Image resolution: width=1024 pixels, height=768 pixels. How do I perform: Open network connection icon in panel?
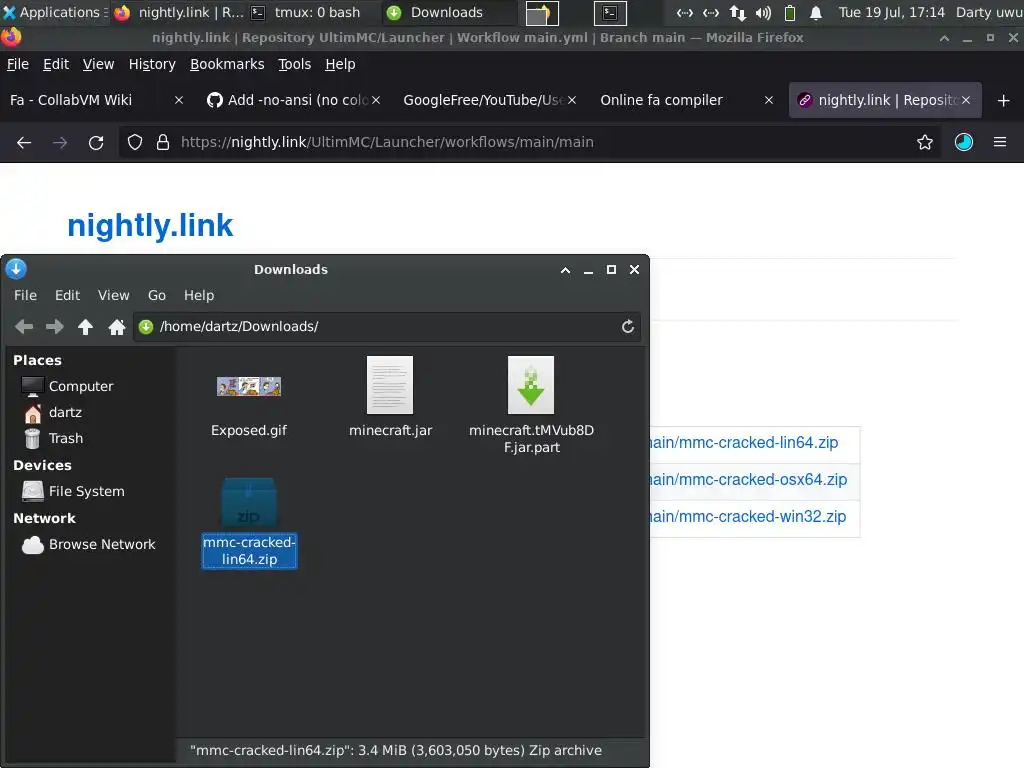click(738, 12)
